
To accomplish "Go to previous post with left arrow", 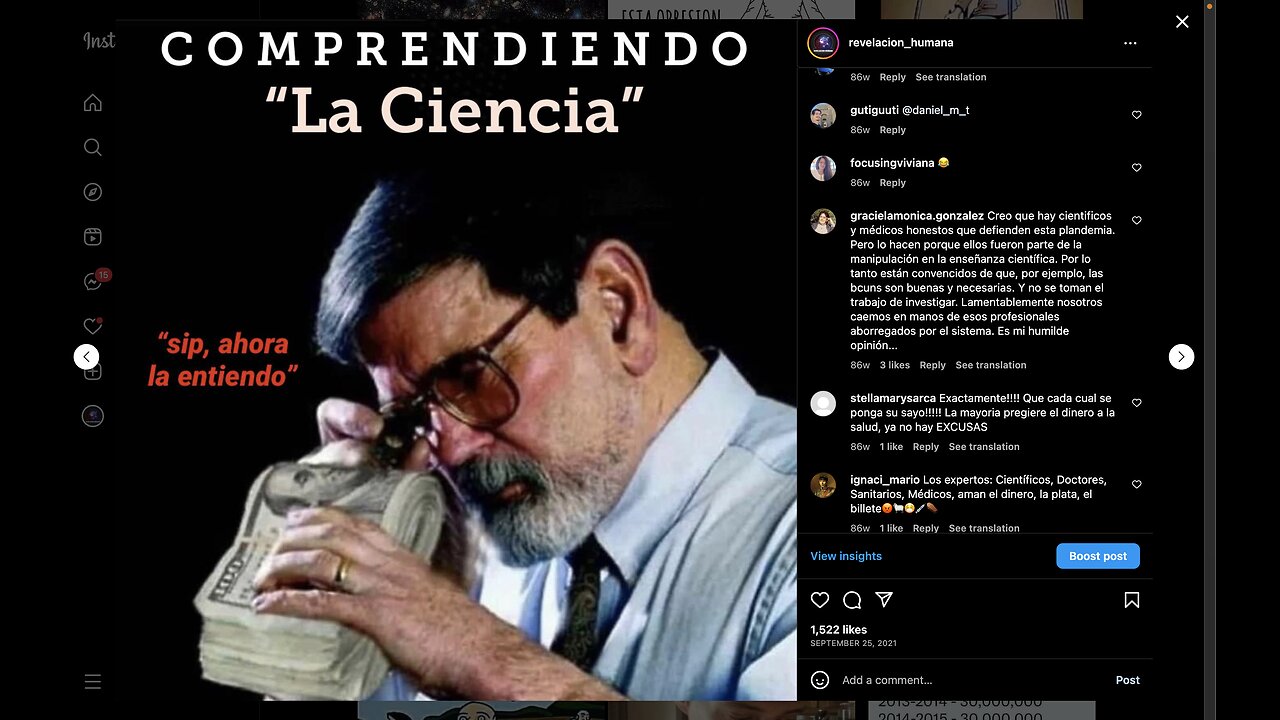I will point(87,356).
